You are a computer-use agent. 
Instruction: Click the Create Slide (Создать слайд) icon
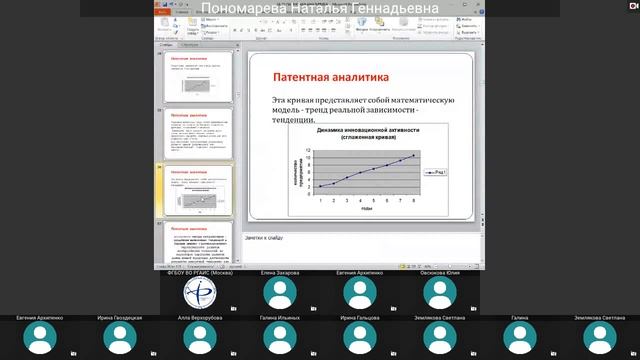pyautogui.click(x=192, y=22)
